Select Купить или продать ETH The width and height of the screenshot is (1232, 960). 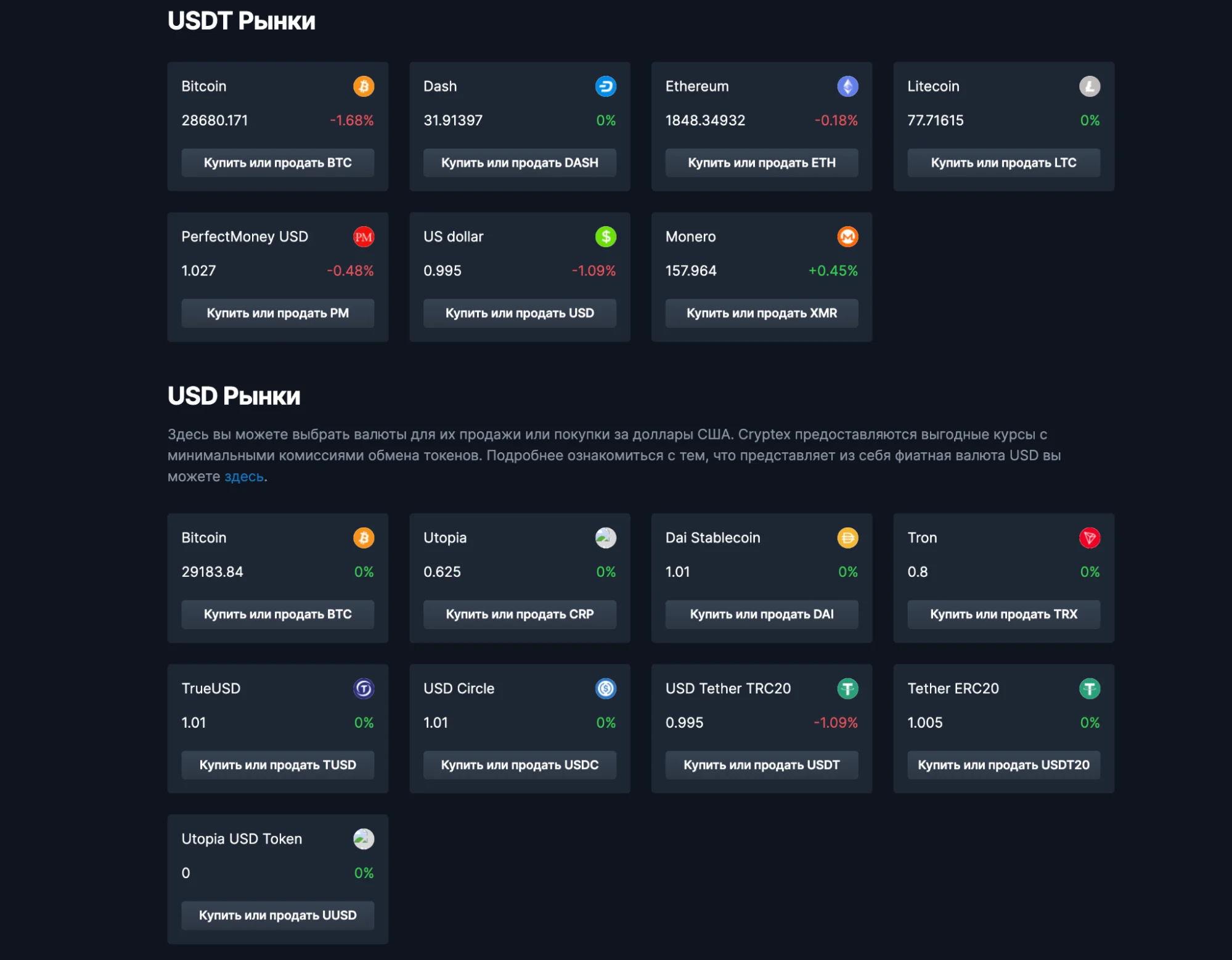[762, 163]
